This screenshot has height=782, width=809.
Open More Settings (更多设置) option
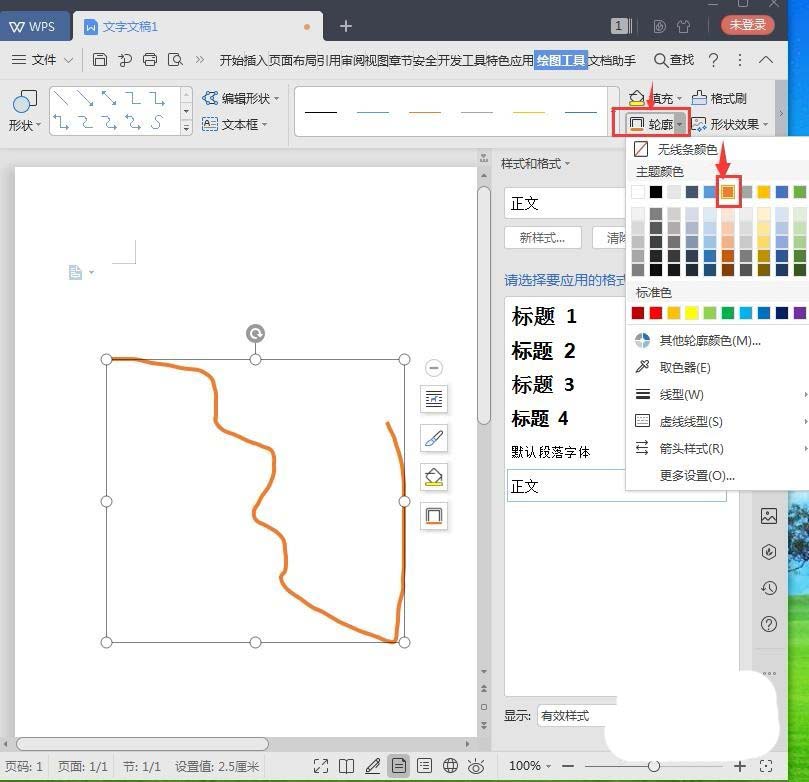pyautogui.click(x=697, y=475)
